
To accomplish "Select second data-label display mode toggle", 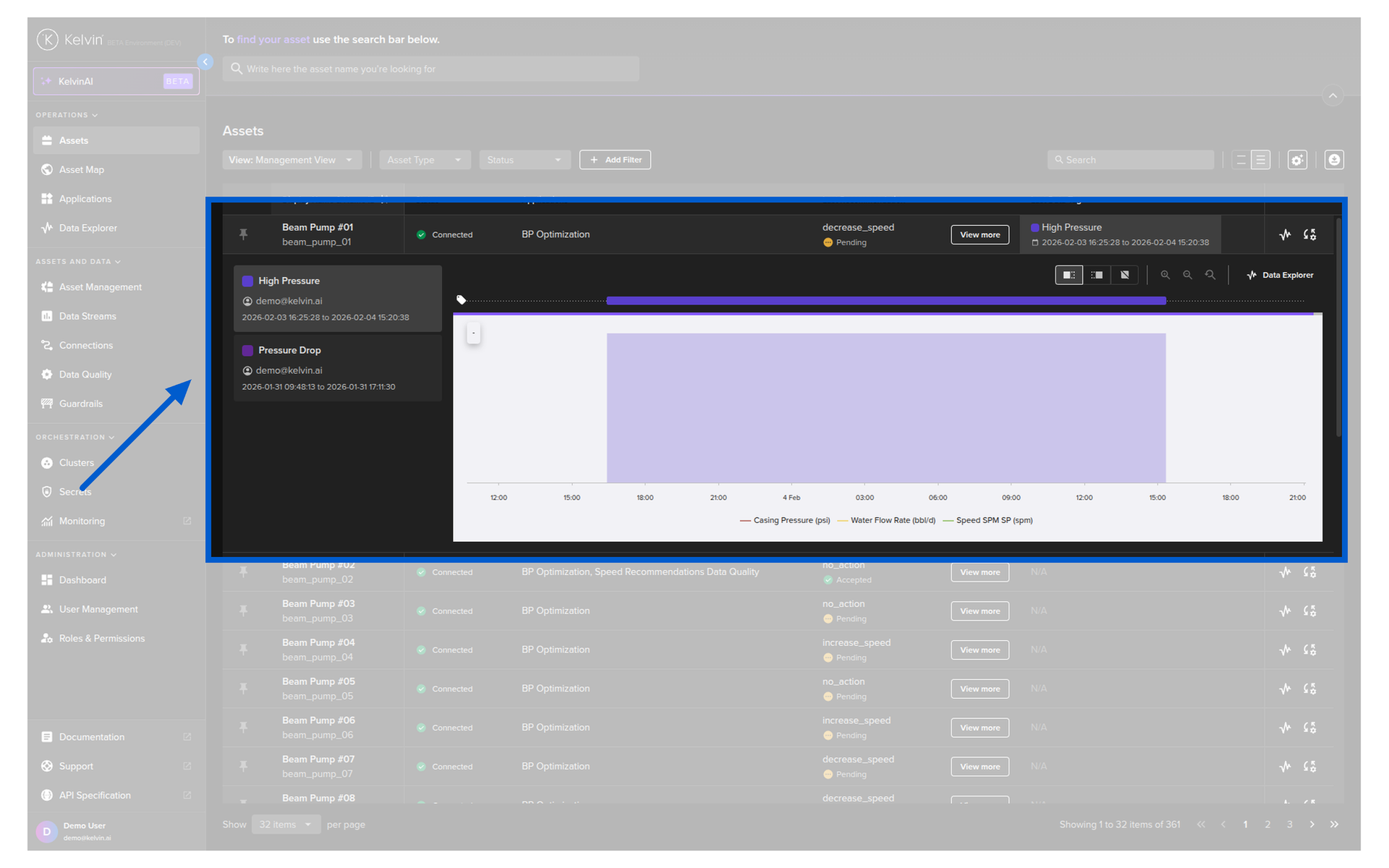I will [x=1097, y=275].
